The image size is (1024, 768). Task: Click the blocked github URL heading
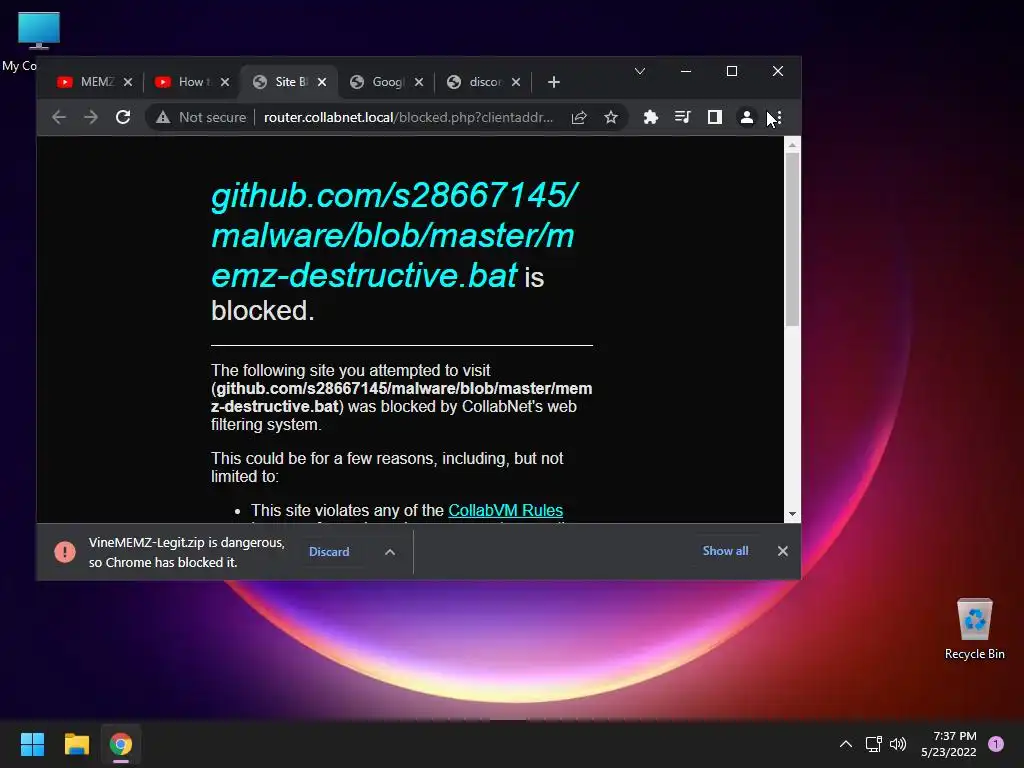pos(394,235)
